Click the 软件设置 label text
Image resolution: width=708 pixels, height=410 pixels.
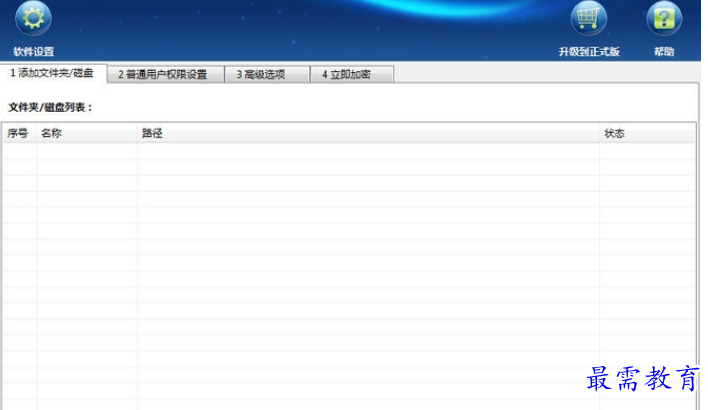pyautogui.click(x=33, y=51)
